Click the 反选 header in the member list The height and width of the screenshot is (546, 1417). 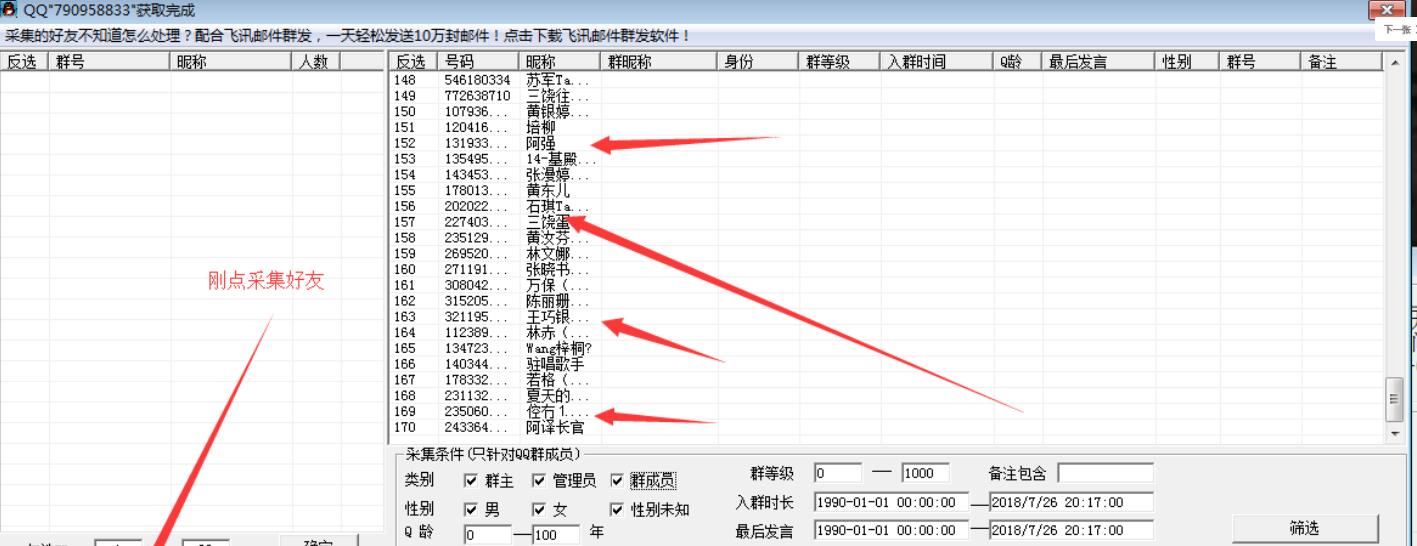pyautogui.click(x=414, y=62)
